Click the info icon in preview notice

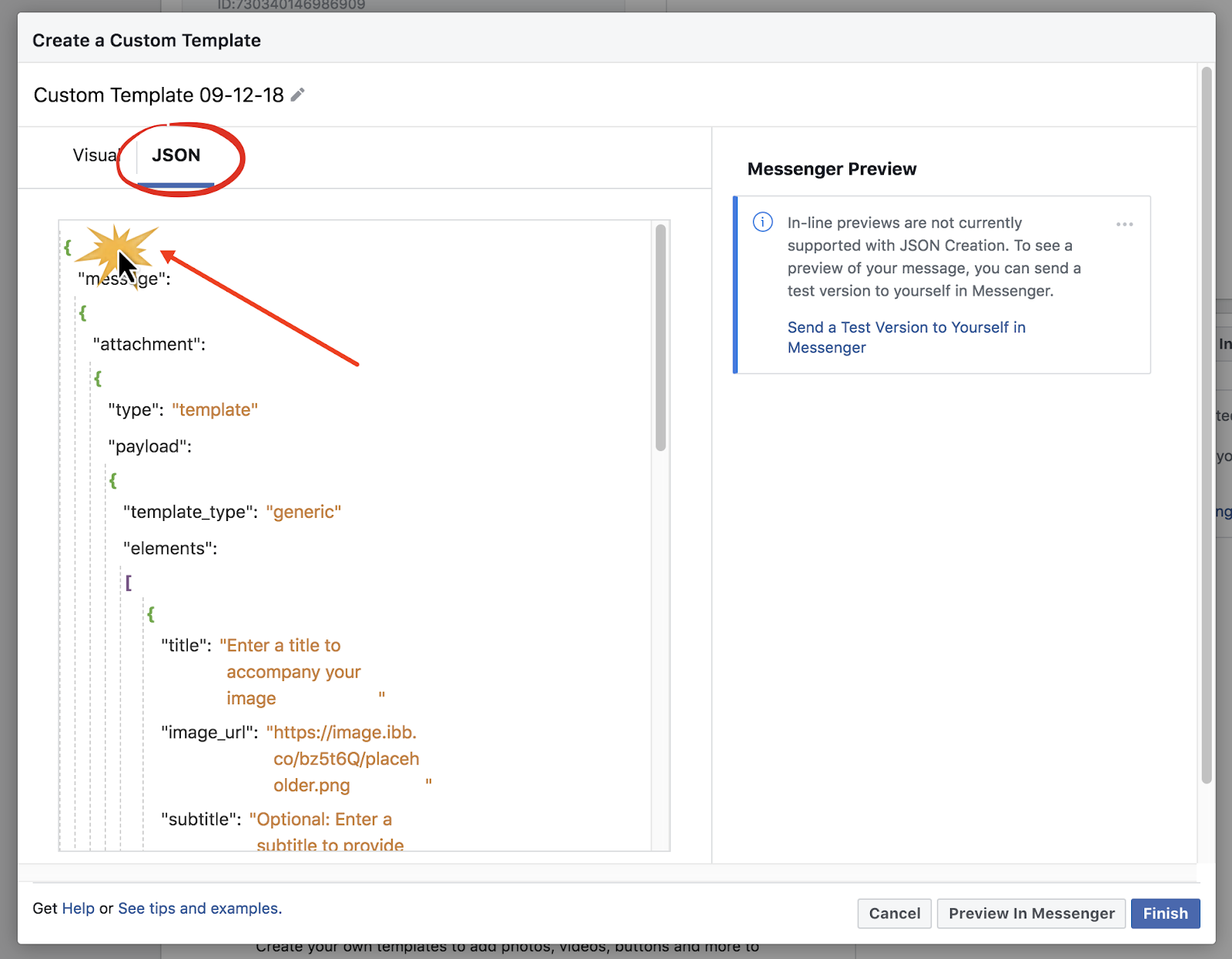pos(762,222)
